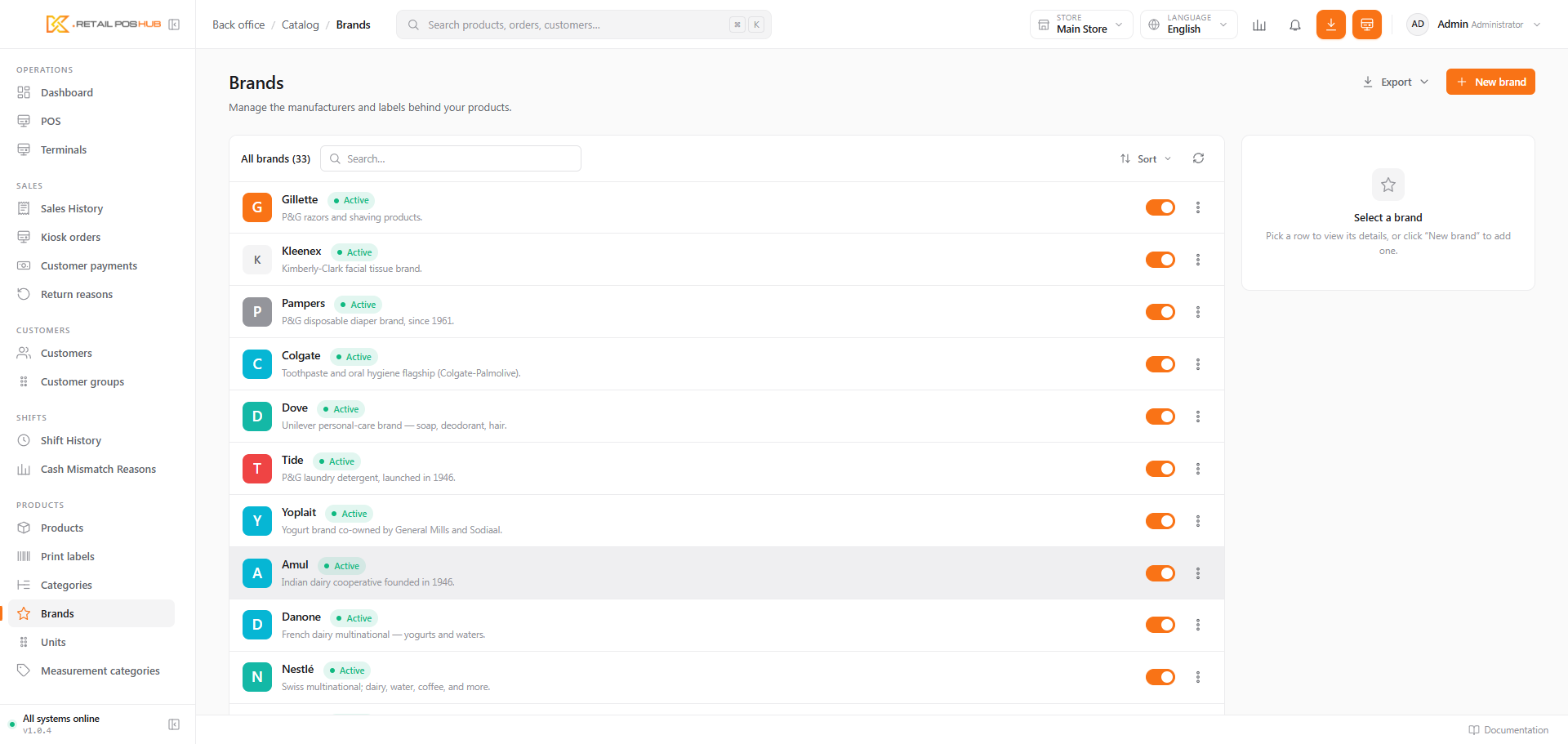1568x744 pixels.
Task: Collapse sidebar from the footer icon
Action: tap(174, 724)
